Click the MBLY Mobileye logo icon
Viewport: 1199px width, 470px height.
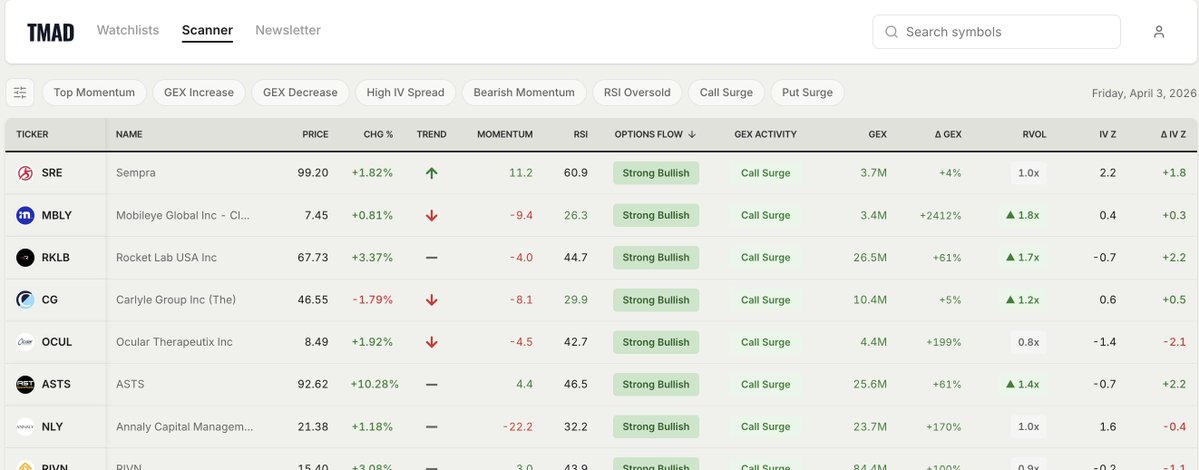[25, 216]
